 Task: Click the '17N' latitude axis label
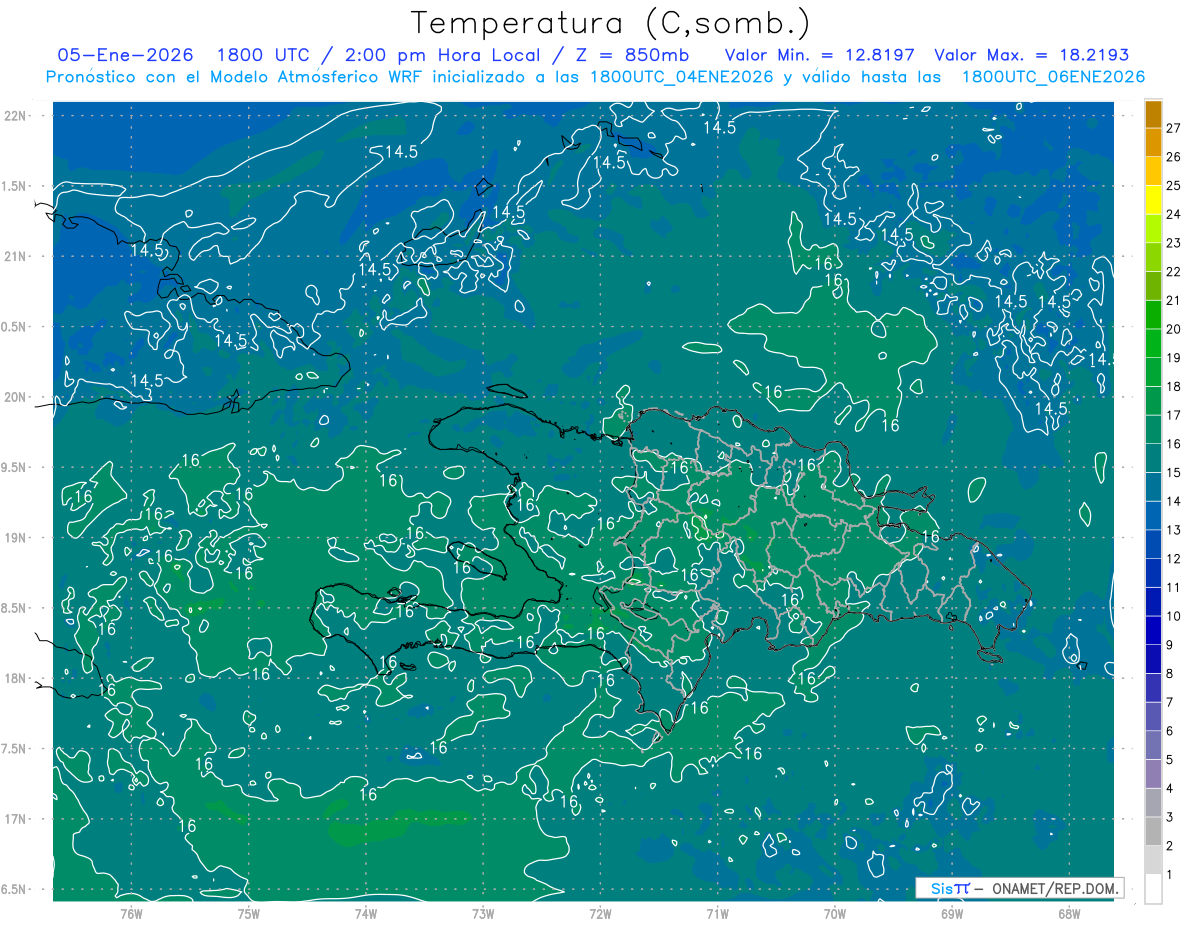point(14,819)
